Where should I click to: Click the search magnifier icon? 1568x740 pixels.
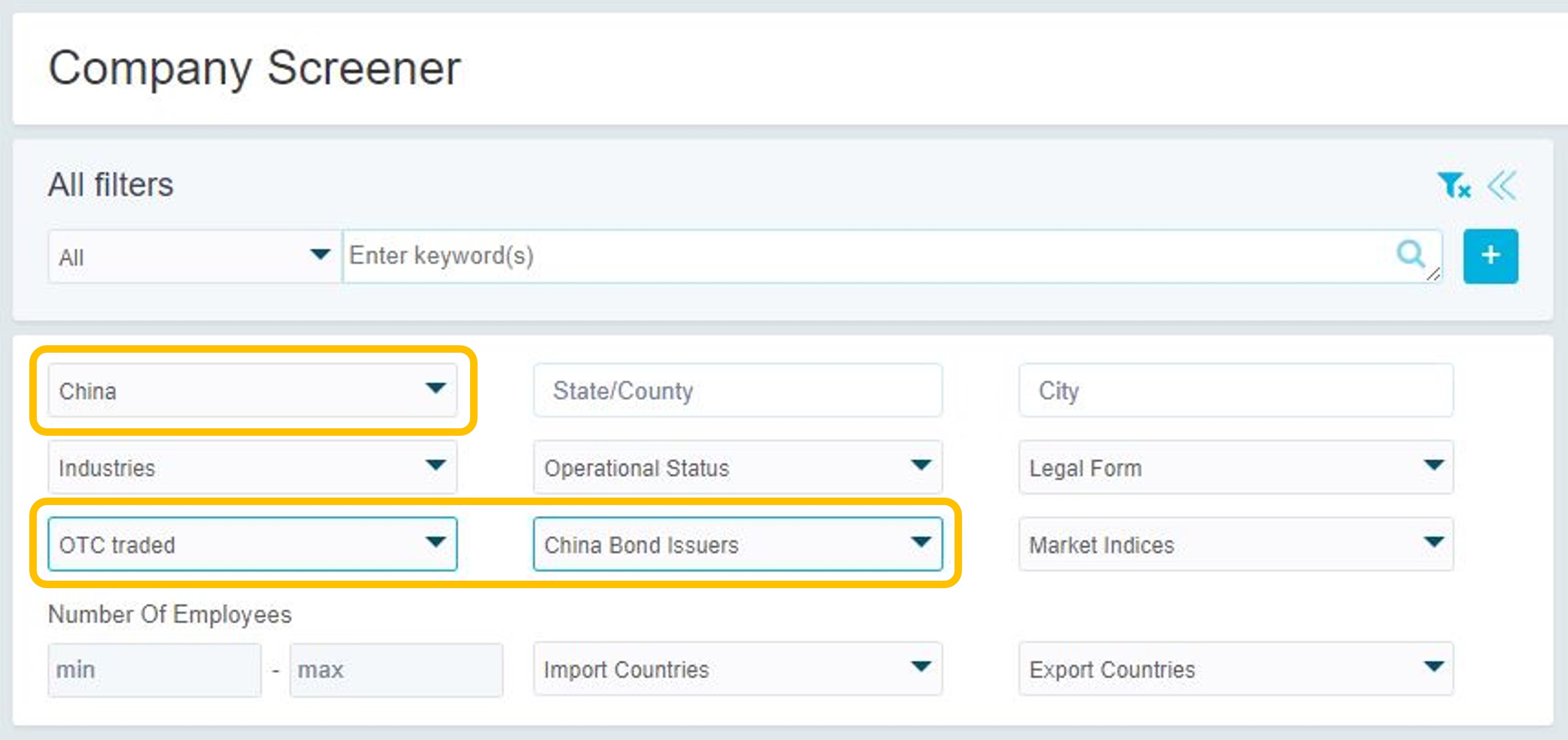[1410, 254]
